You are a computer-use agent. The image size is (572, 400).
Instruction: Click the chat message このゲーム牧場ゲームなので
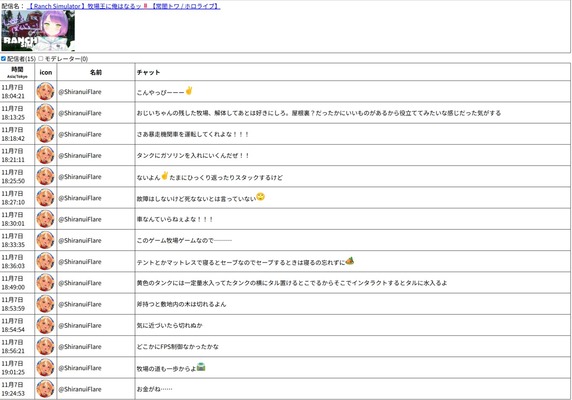coord(184,240)
